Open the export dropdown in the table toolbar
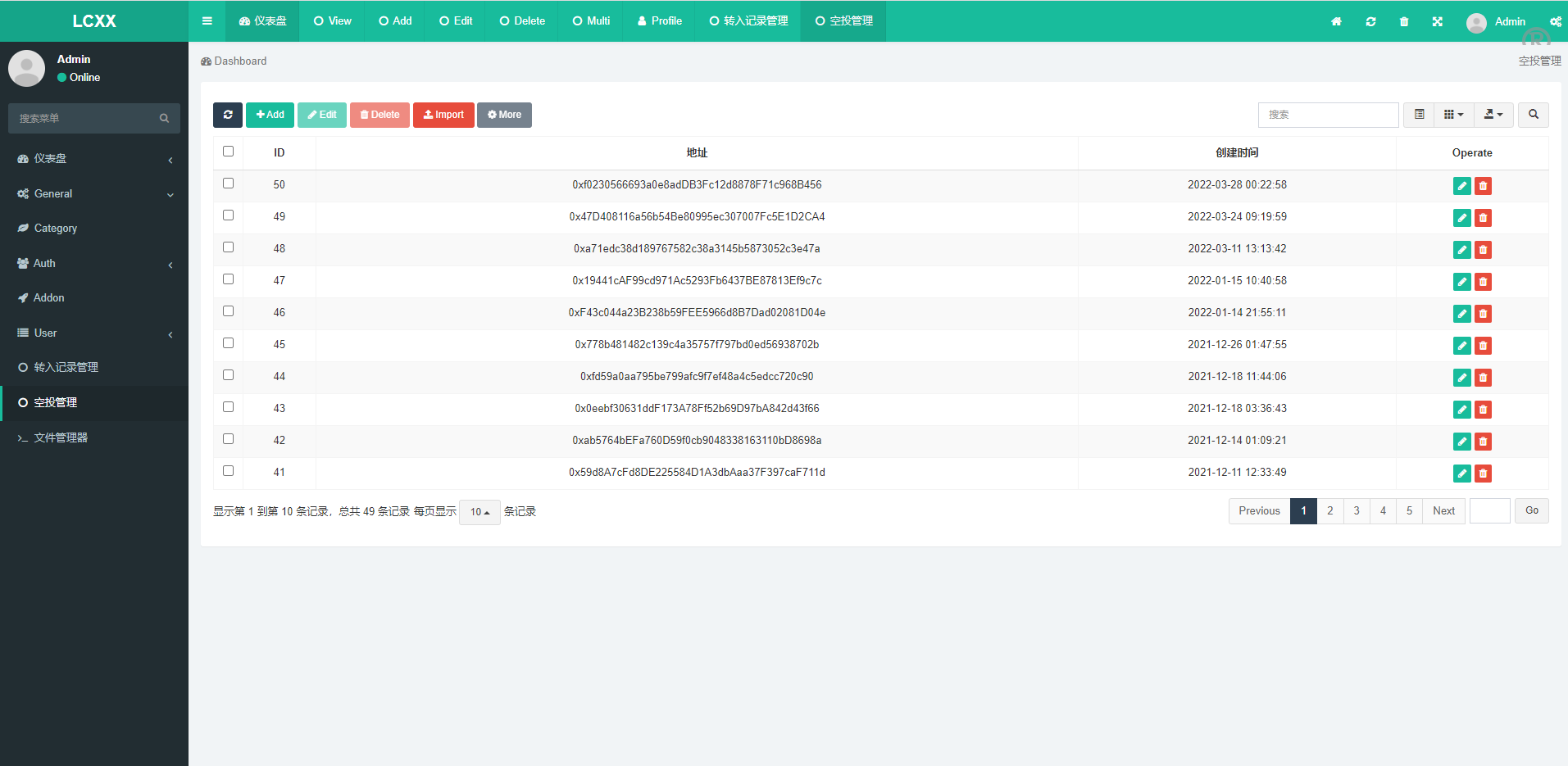This screenshot has width=1568, height=766. tap(1493, 115)
